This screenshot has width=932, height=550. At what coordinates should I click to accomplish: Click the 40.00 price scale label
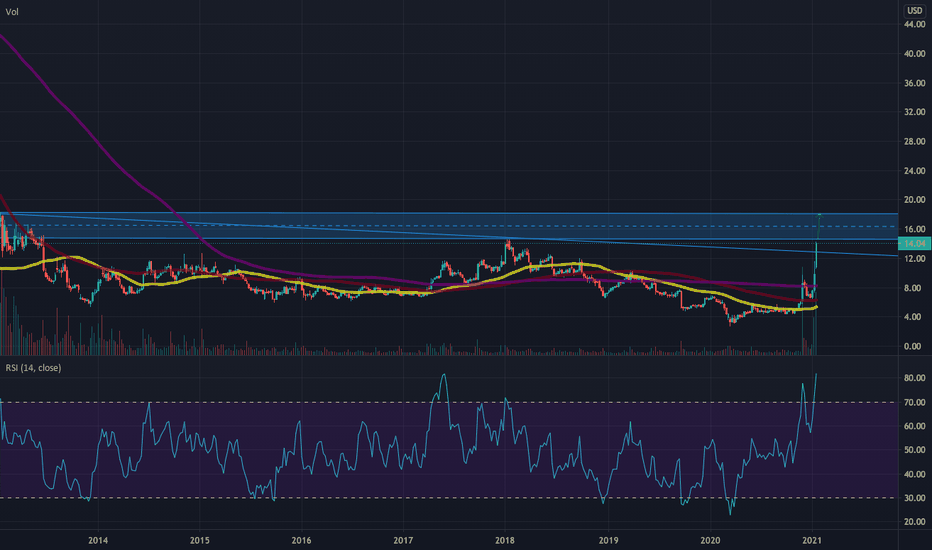[x=914, y=54]
